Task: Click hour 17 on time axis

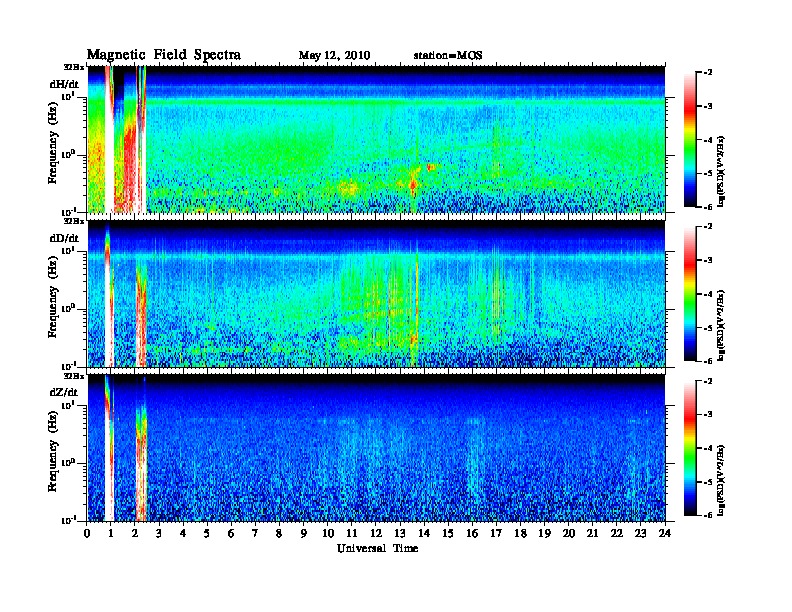Action: click(496, 533)
